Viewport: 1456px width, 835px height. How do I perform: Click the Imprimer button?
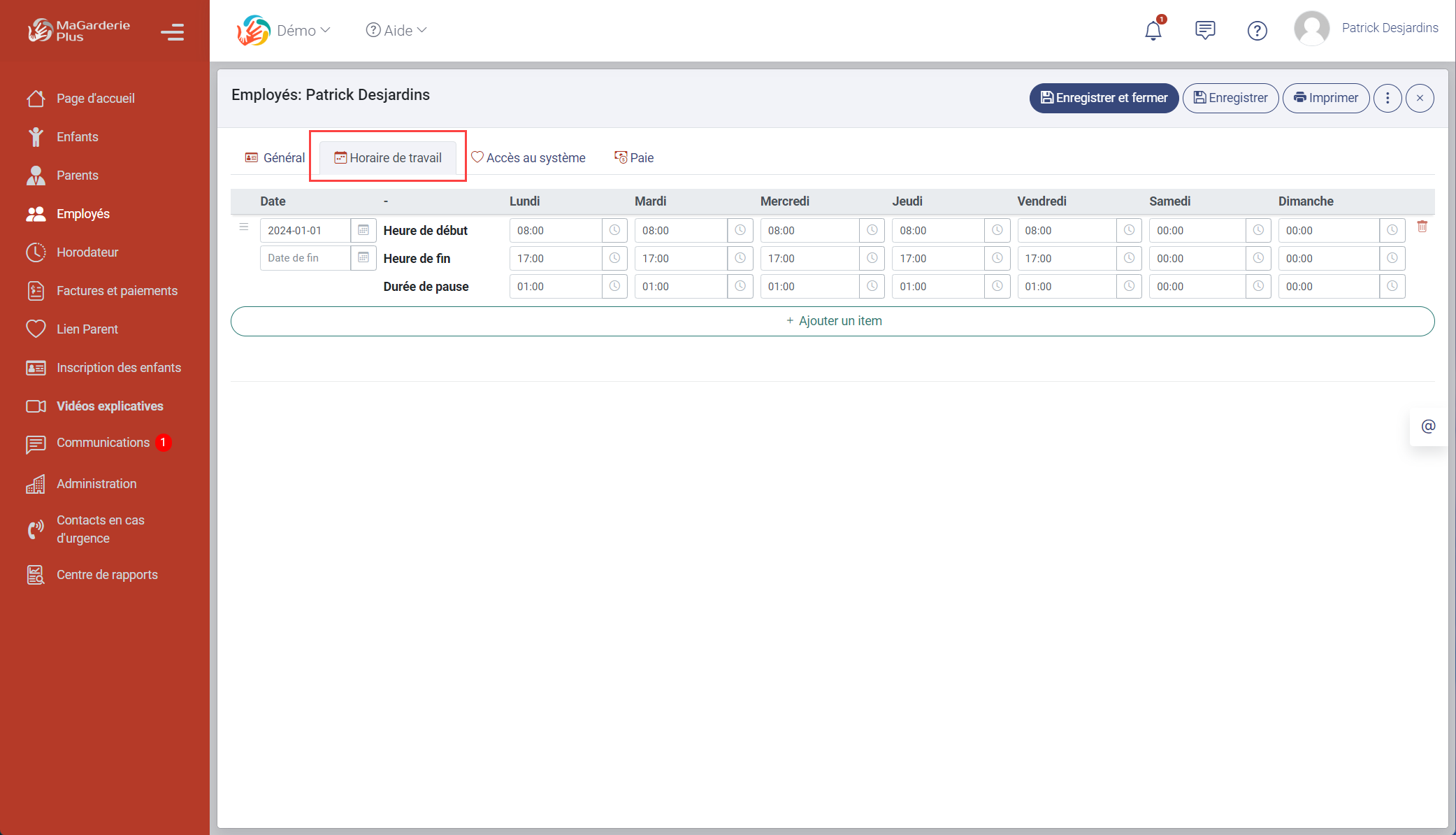[x=1325, y=98]
